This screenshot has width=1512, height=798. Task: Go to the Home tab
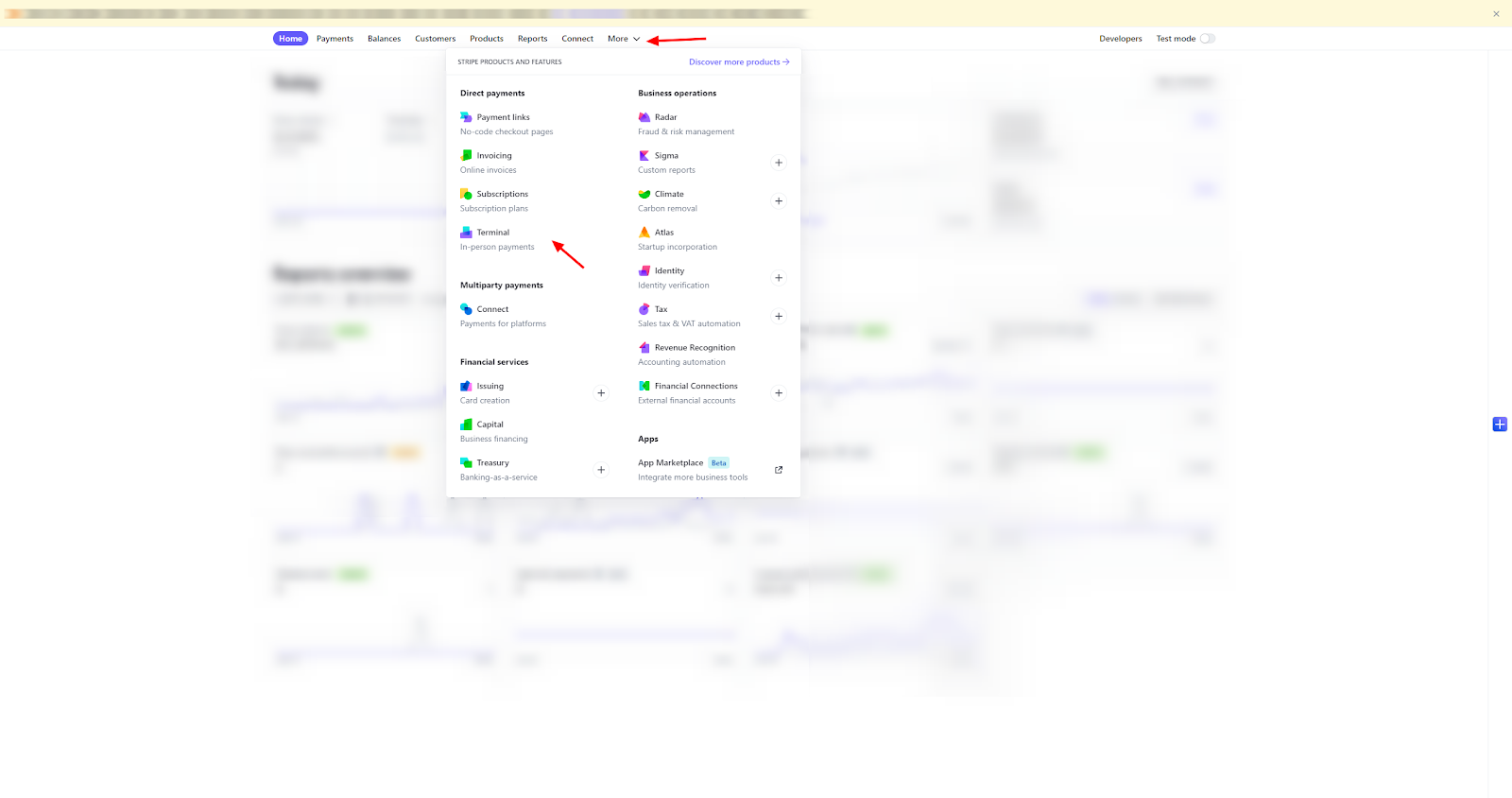tap(290, 39)
